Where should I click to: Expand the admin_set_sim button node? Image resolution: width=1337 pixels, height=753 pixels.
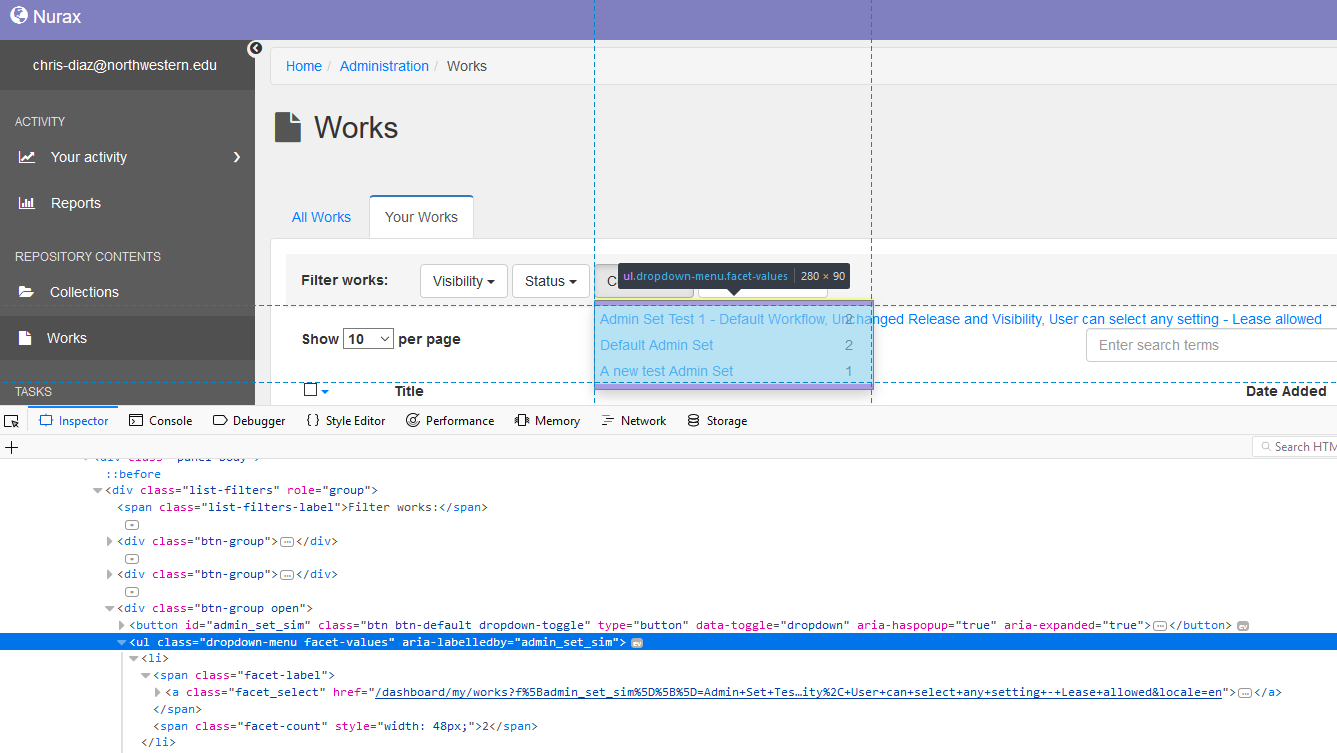[x=122, y=625]
